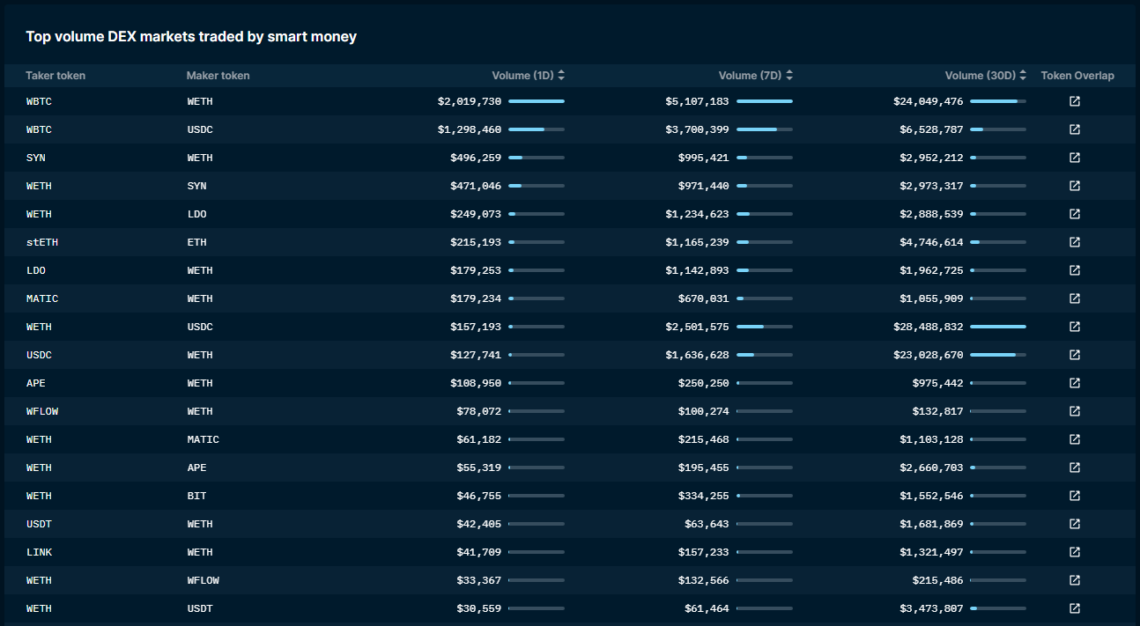Open token overlap icon for WBTC/USDC row
This screenshot has width=1140, height=626.
pos(1074,129)
